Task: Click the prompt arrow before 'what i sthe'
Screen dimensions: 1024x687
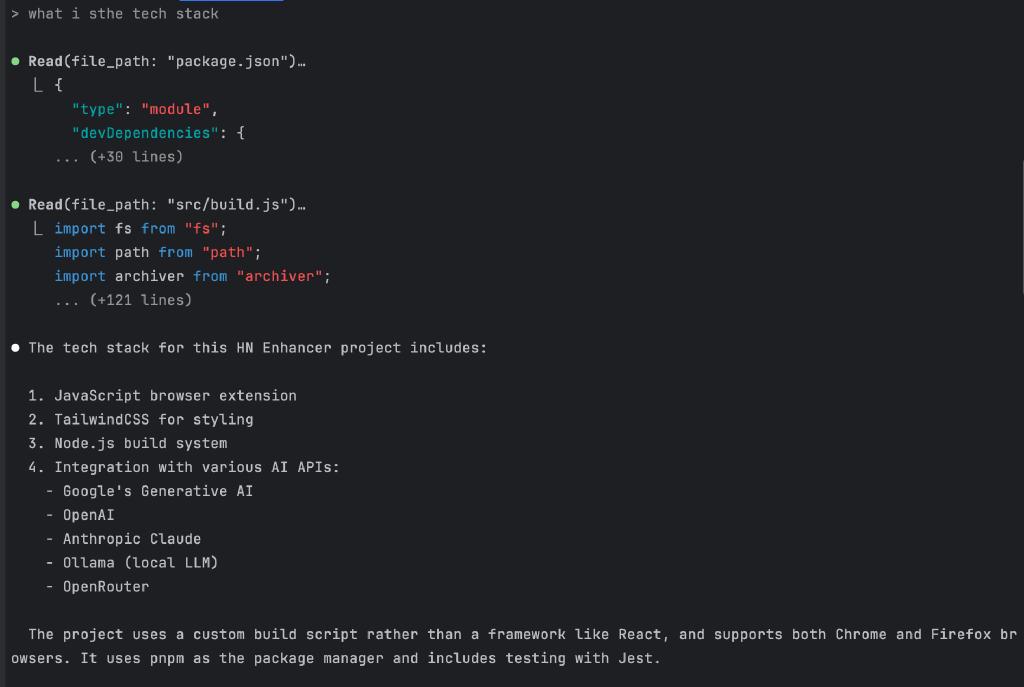Action: tap(15, 14)
